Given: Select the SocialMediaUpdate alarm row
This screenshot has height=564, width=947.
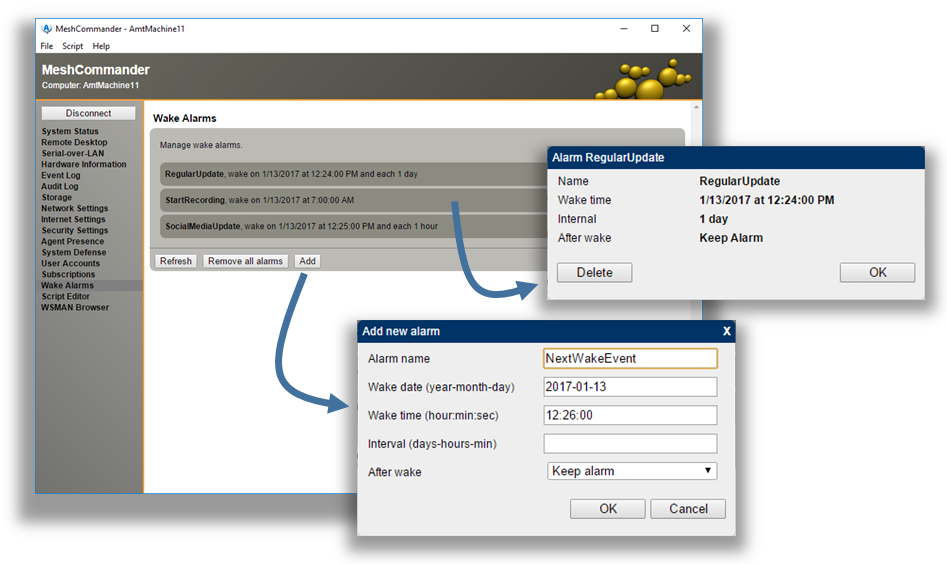Looking at the screenshot, I should click(x=354, y=226).
